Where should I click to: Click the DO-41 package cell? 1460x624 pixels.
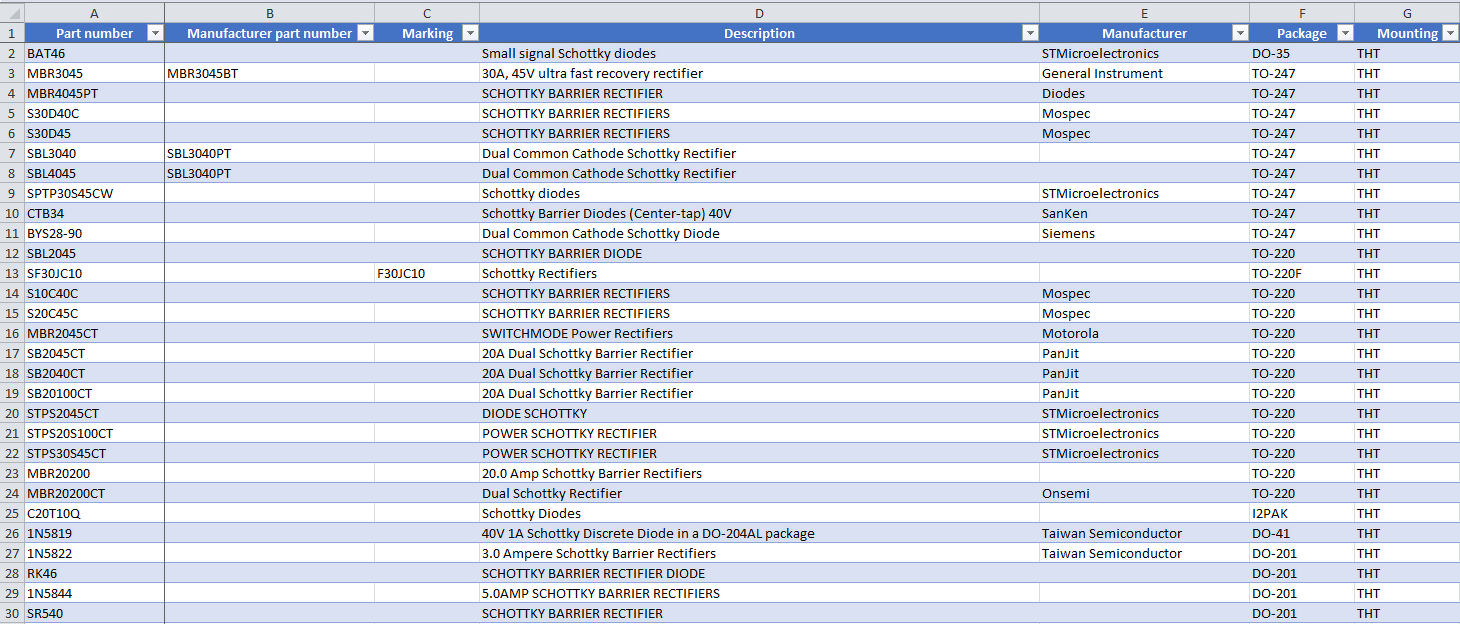coord(1302,533)
